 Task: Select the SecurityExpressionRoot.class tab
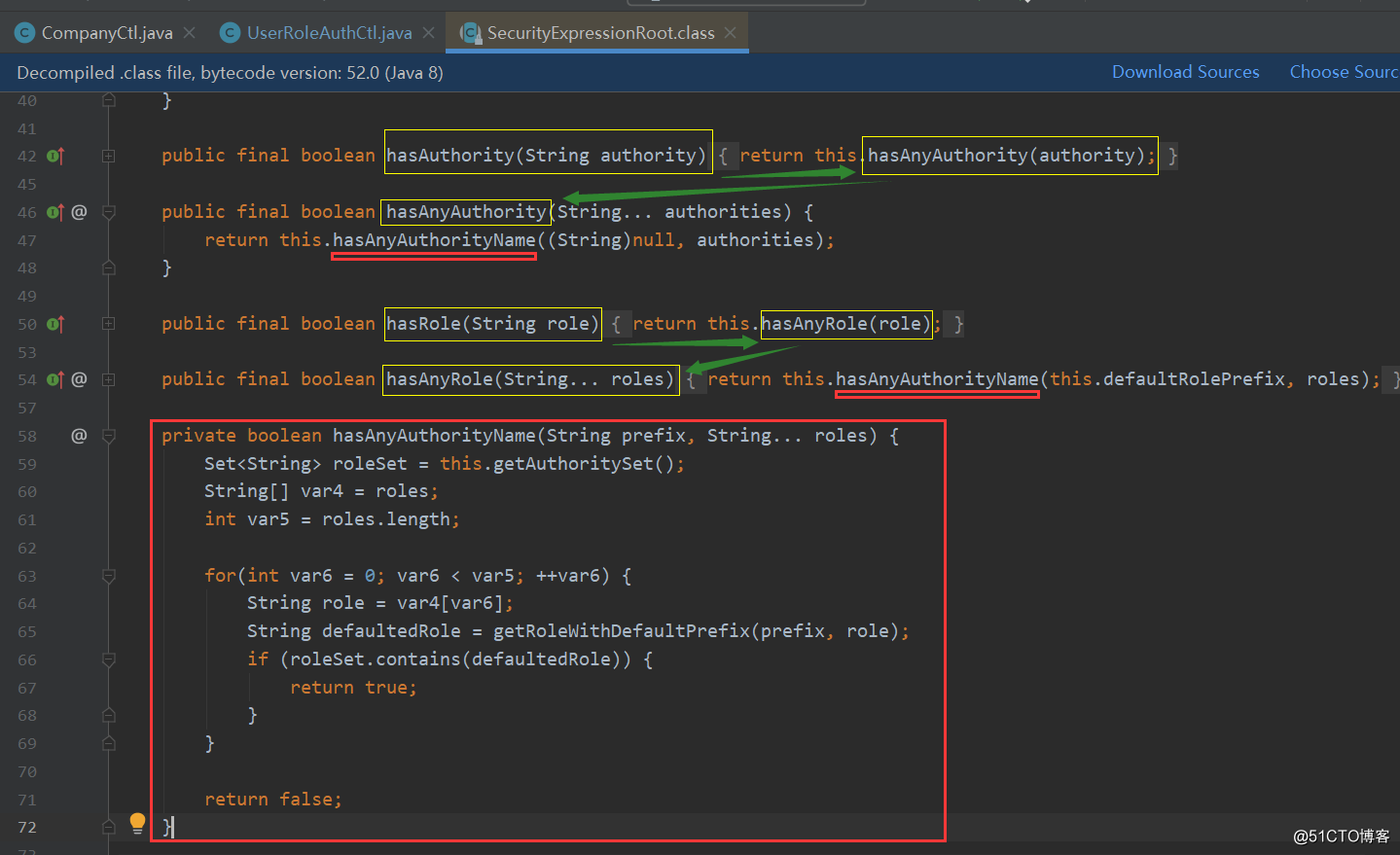coord(599,33)
